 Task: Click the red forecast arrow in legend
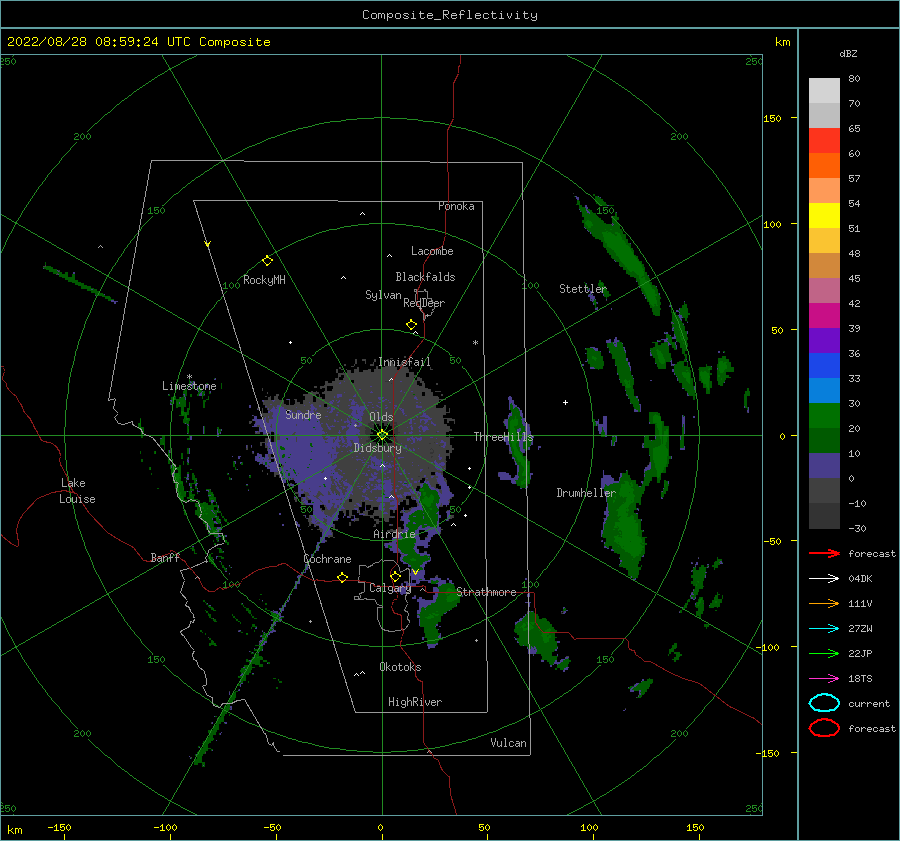tap(824, 553)
